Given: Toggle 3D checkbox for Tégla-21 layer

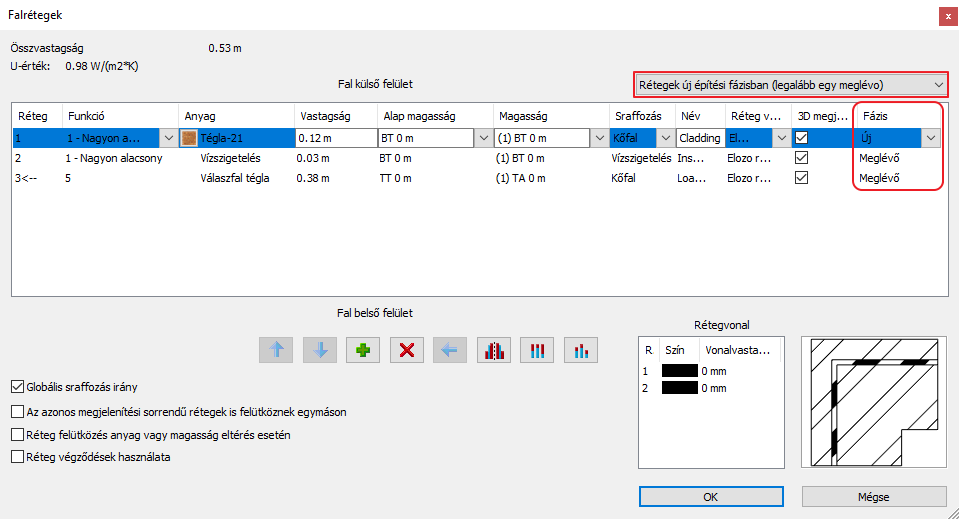Looking at the screenshot, I should click(x=801, y=138).
